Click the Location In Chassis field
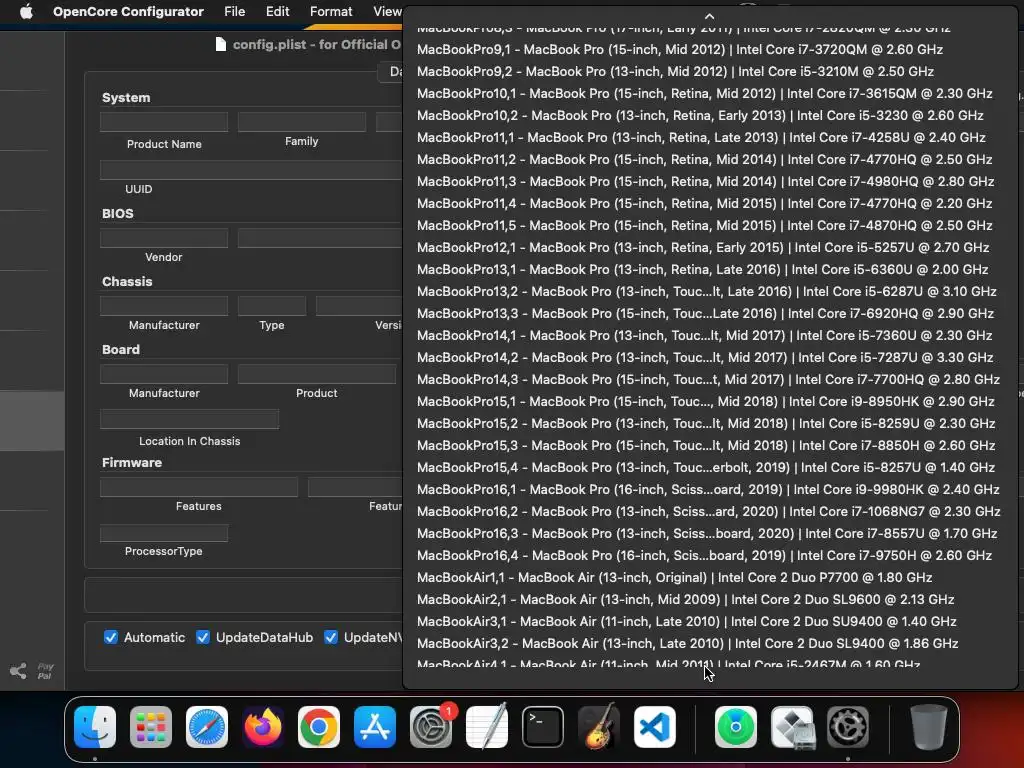 pos(189,419)
